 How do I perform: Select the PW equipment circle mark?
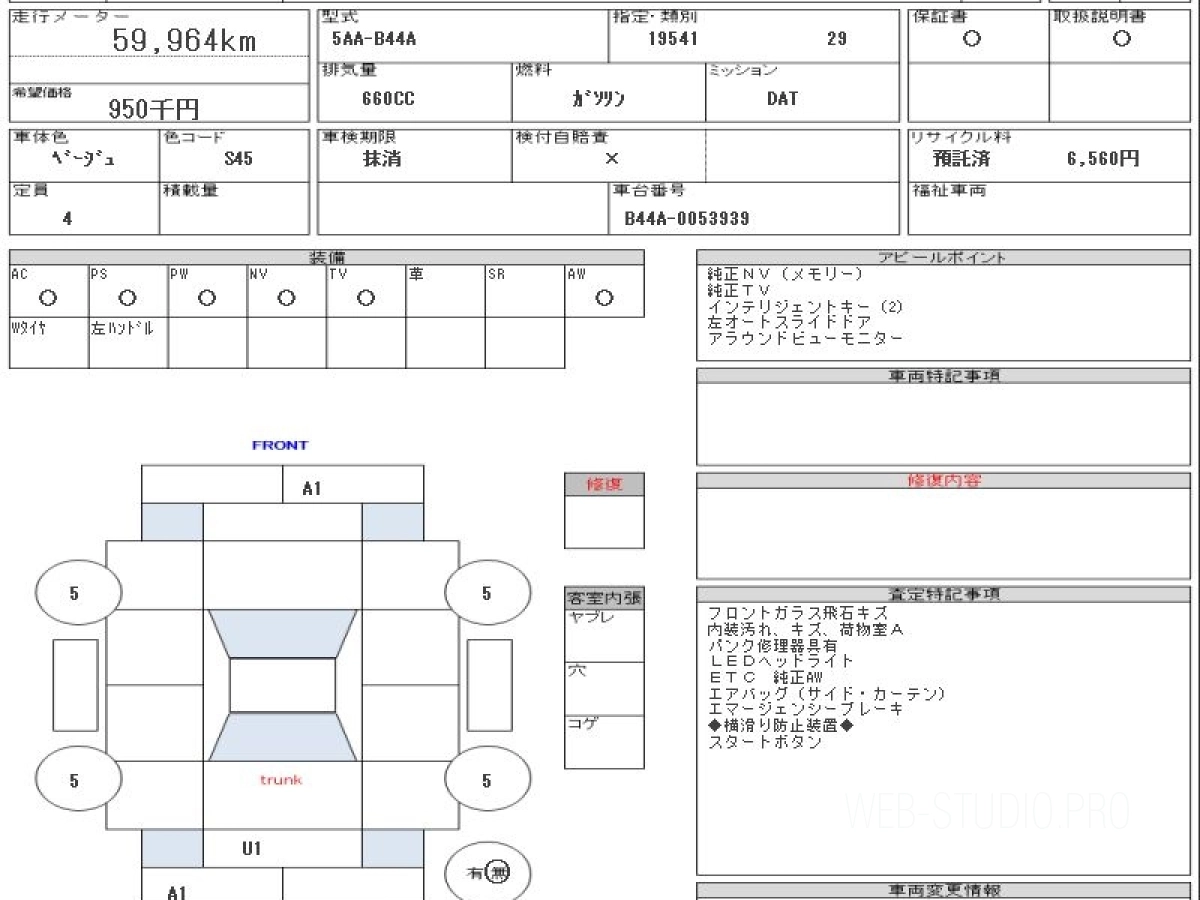(x=207, y=298)
